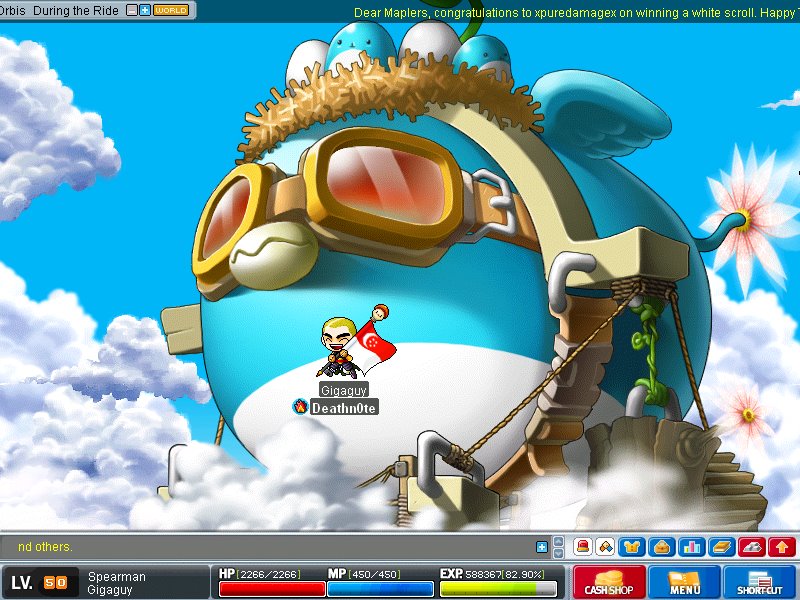The image size is (800, 600).
Task: Open the Skill book icon
Action: [722, 547]
